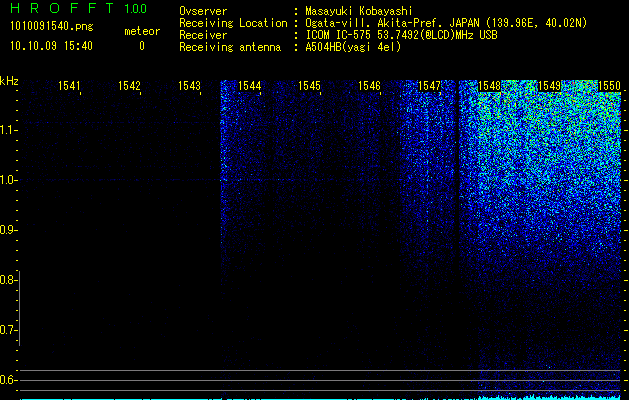Click the 1544 time marker
629x400 pixels.
(x=250, y=86)
